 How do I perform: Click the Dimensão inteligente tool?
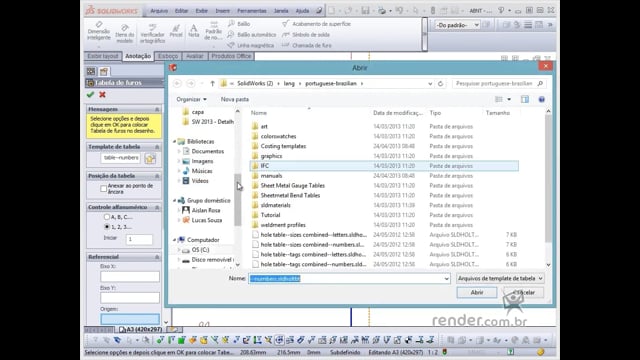click(x=99, y=31)
